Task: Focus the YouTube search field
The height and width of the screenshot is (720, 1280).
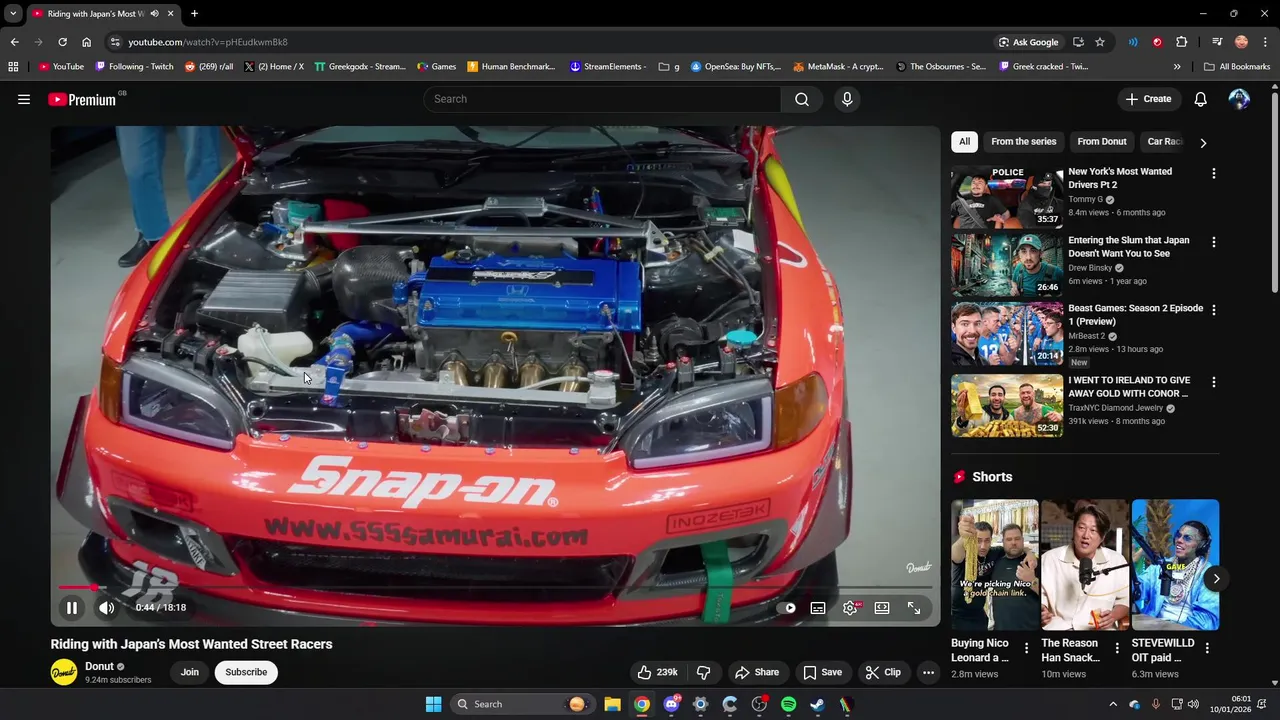Action: [602, 99]
